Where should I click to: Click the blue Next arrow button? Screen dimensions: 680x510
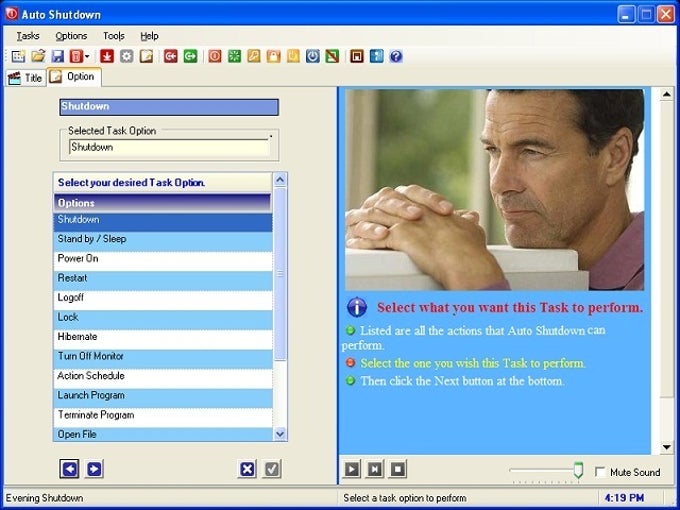point(94,469)
